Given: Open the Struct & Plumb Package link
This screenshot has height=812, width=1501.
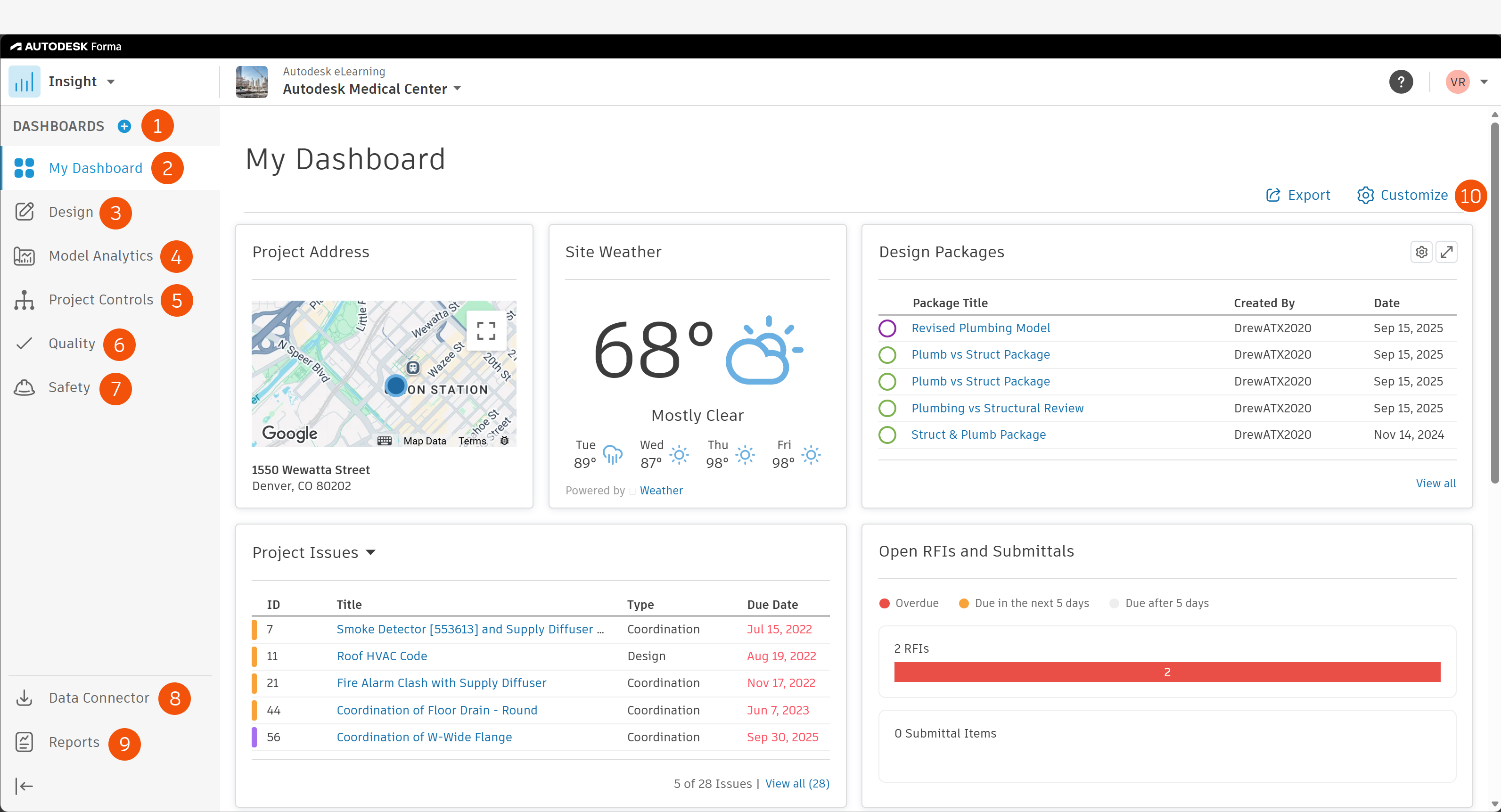Looking at the screenshot, I should pos(978,435).
